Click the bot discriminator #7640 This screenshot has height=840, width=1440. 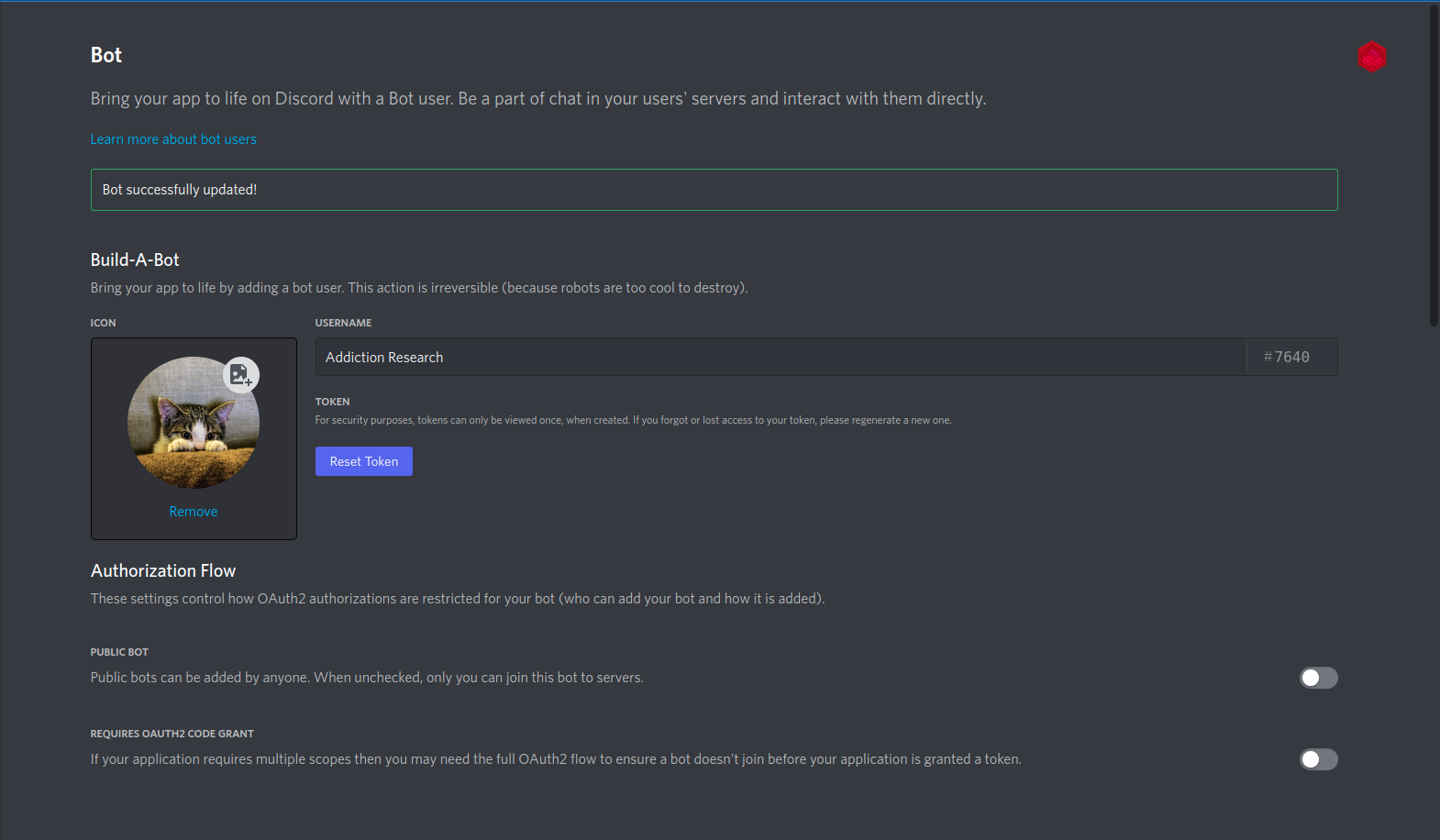[1287, 357]
